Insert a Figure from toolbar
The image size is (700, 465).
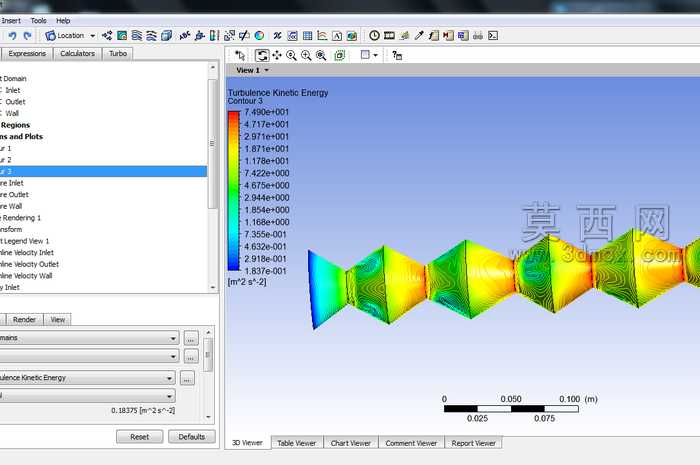click(x=352, y=36)
